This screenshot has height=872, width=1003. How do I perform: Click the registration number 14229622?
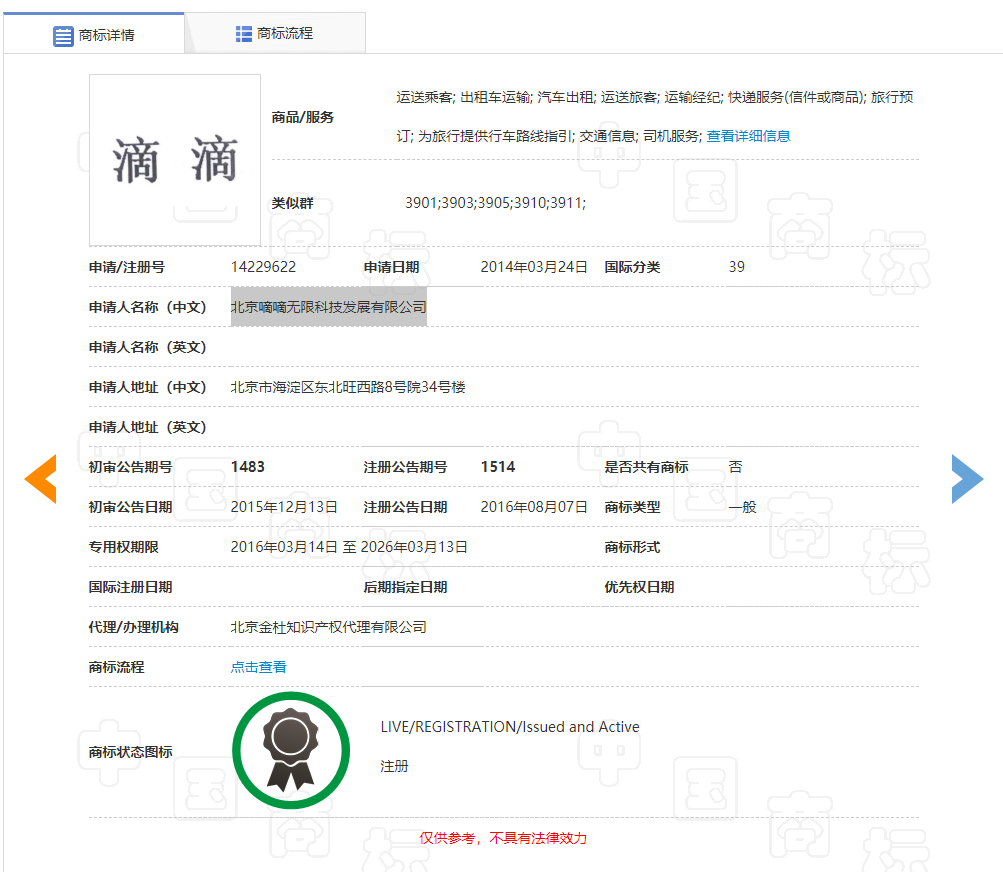(x=263, y=267)
